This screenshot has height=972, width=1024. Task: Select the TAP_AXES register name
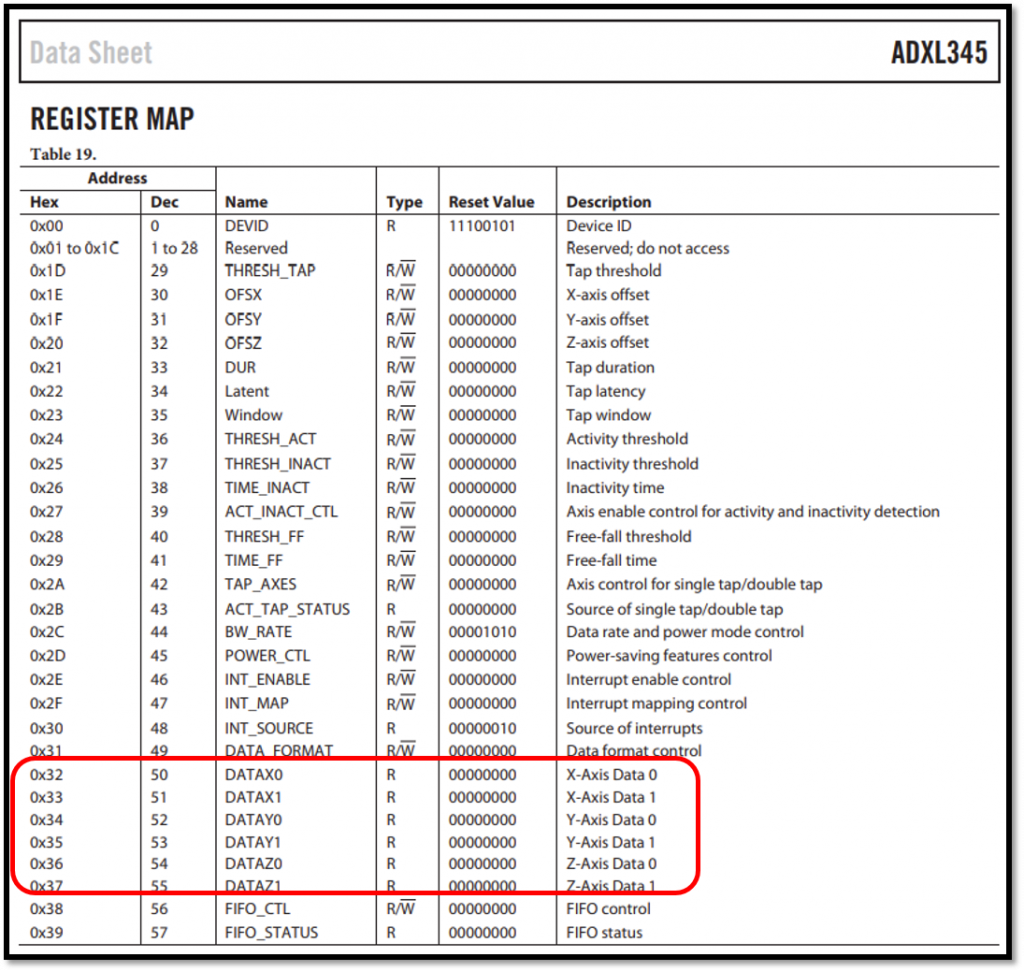tap(261, 584)
